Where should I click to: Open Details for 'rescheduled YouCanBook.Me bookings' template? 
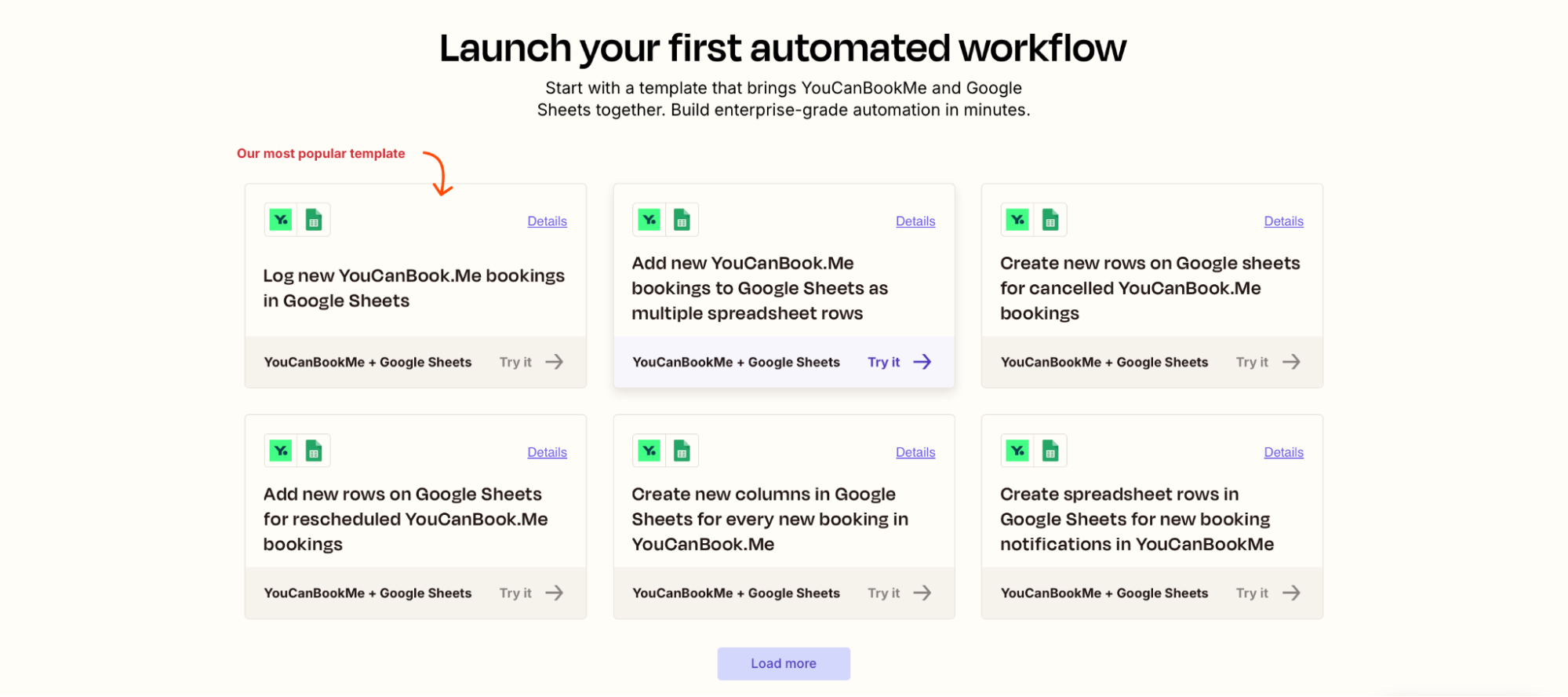(547, 452)
